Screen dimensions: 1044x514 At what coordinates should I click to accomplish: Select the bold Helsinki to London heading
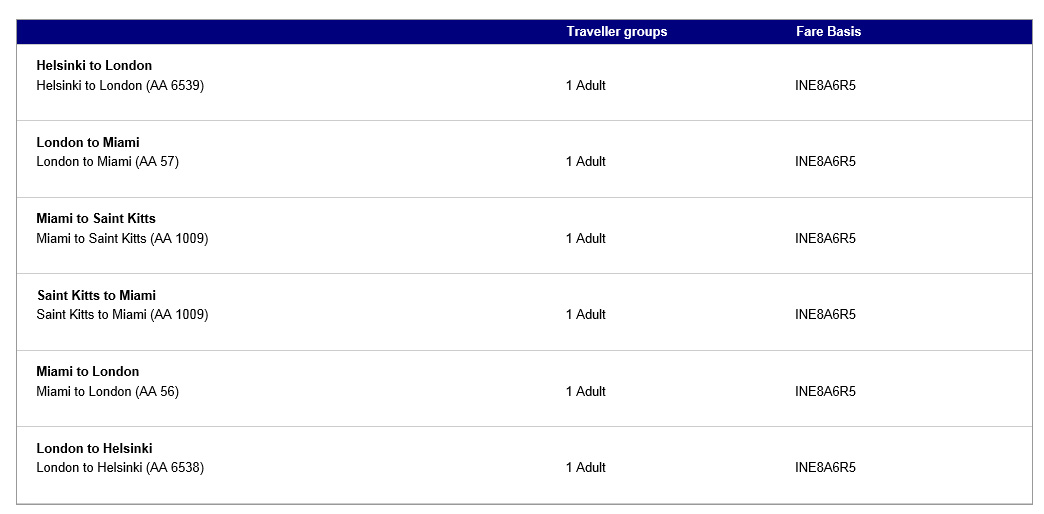[x=94, y=66]
